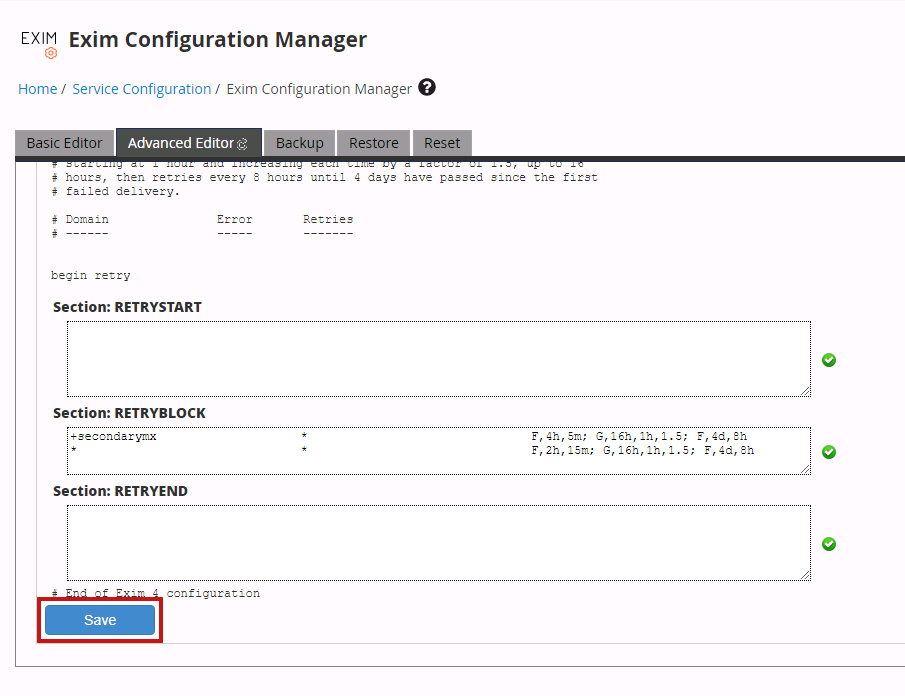Open the Reset tab
905x696 pixels.
[x=442, y=143]
